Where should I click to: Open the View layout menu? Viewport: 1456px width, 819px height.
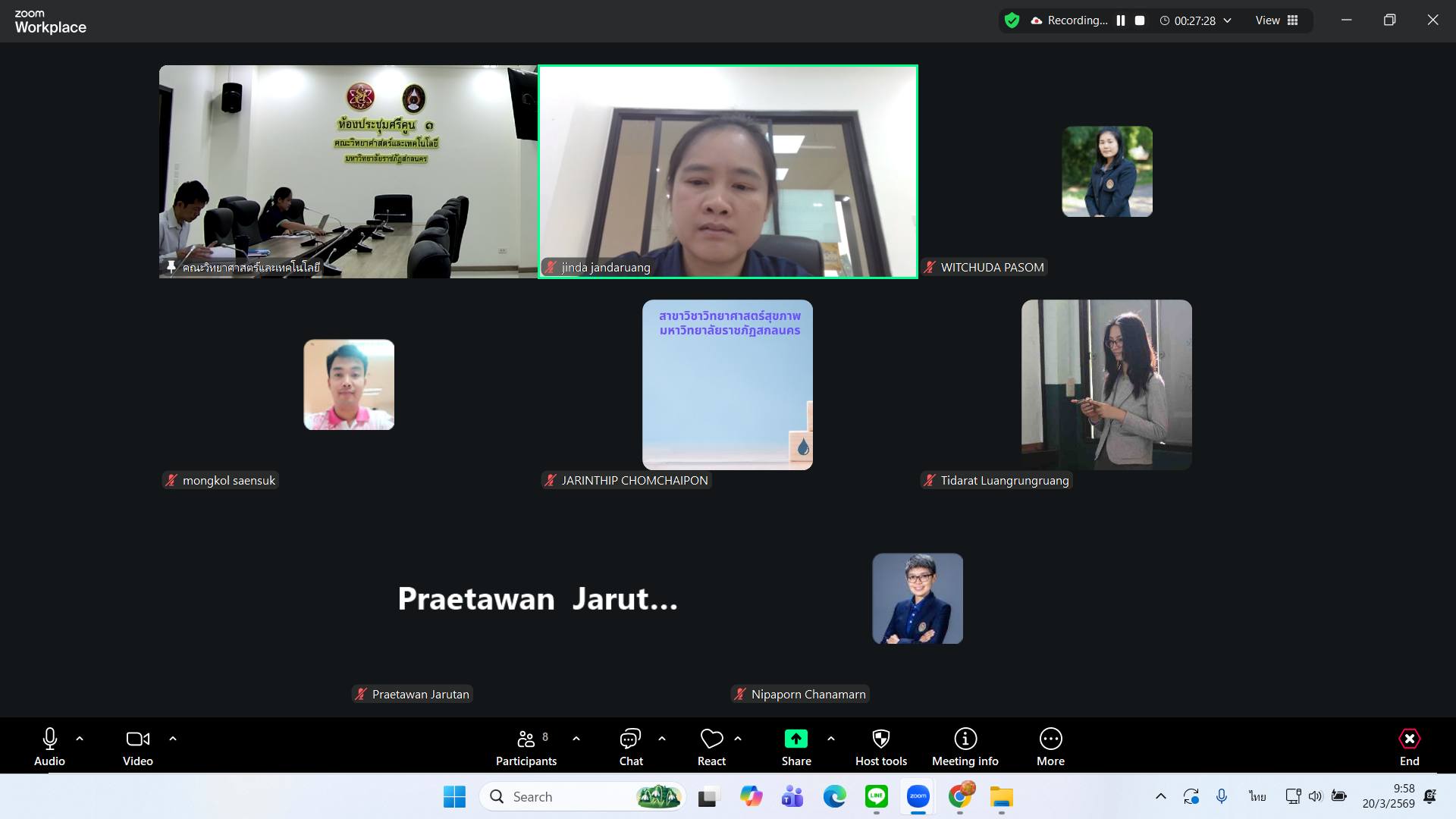tap(1276, 20)
